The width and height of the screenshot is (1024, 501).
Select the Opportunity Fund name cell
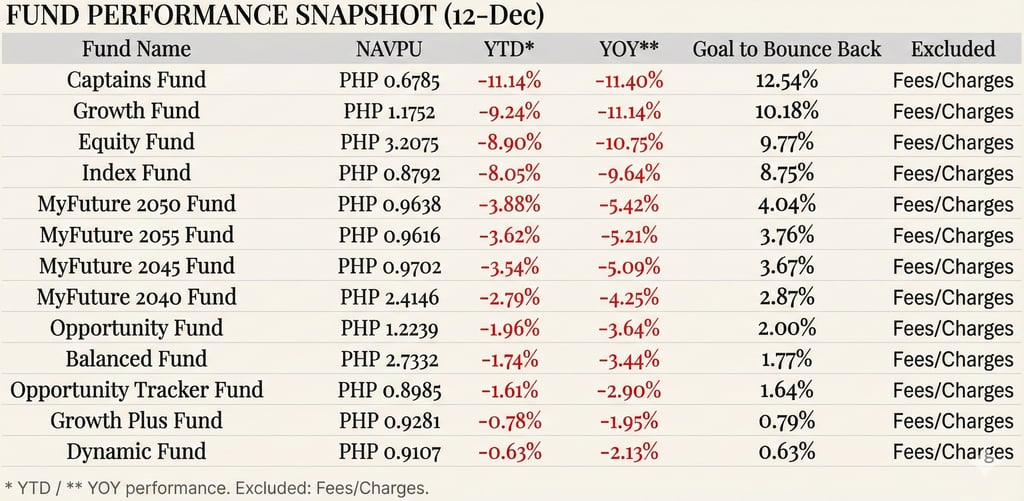[136, 328]
